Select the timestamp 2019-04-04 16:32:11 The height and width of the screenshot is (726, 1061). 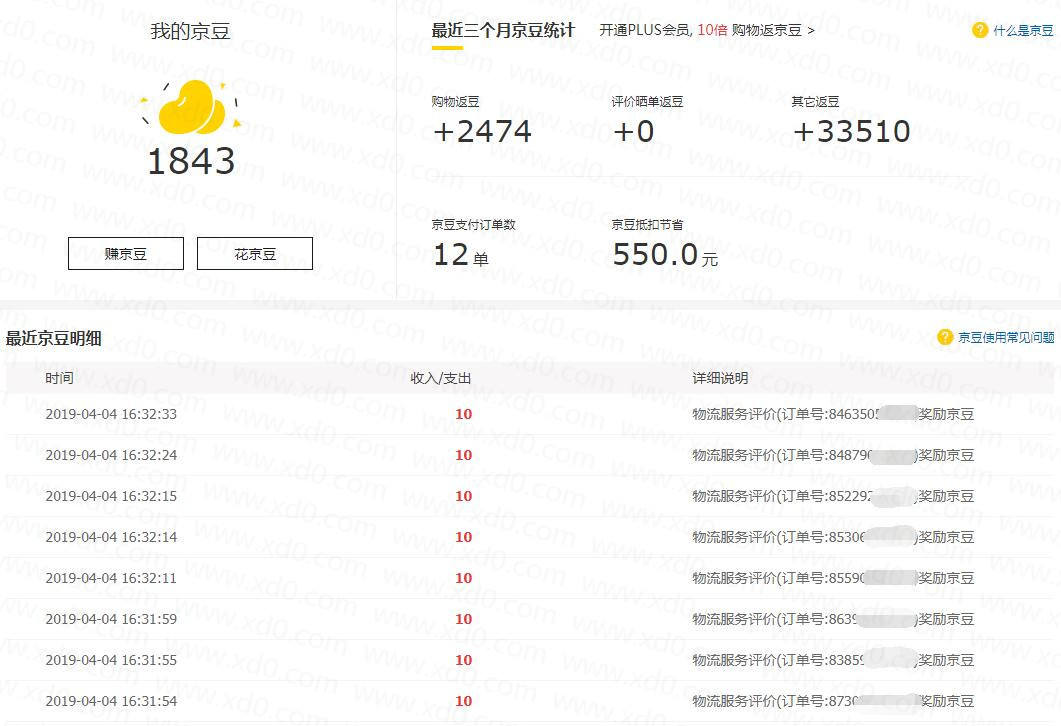coord(111,578)
